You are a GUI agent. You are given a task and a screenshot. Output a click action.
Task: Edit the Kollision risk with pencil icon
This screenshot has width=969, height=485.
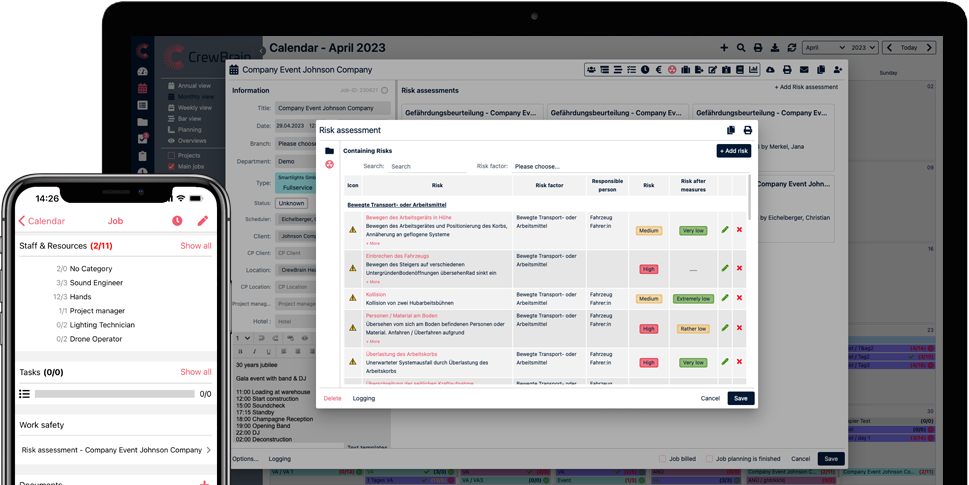tap(725, 298)
